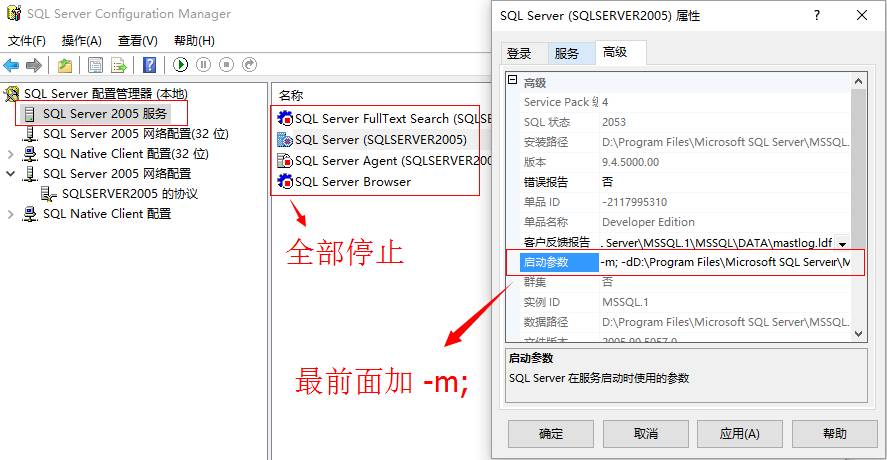Restart service using toolbar restart icon

pos(249,65)
